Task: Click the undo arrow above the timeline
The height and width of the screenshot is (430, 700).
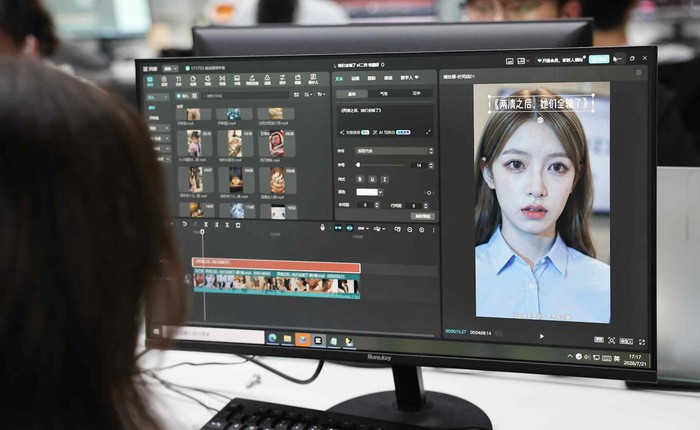Action: (184, 224)
